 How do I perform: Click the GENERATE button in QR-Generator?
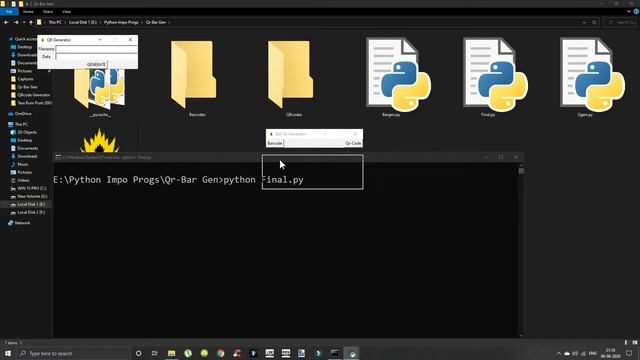point(96,64)
